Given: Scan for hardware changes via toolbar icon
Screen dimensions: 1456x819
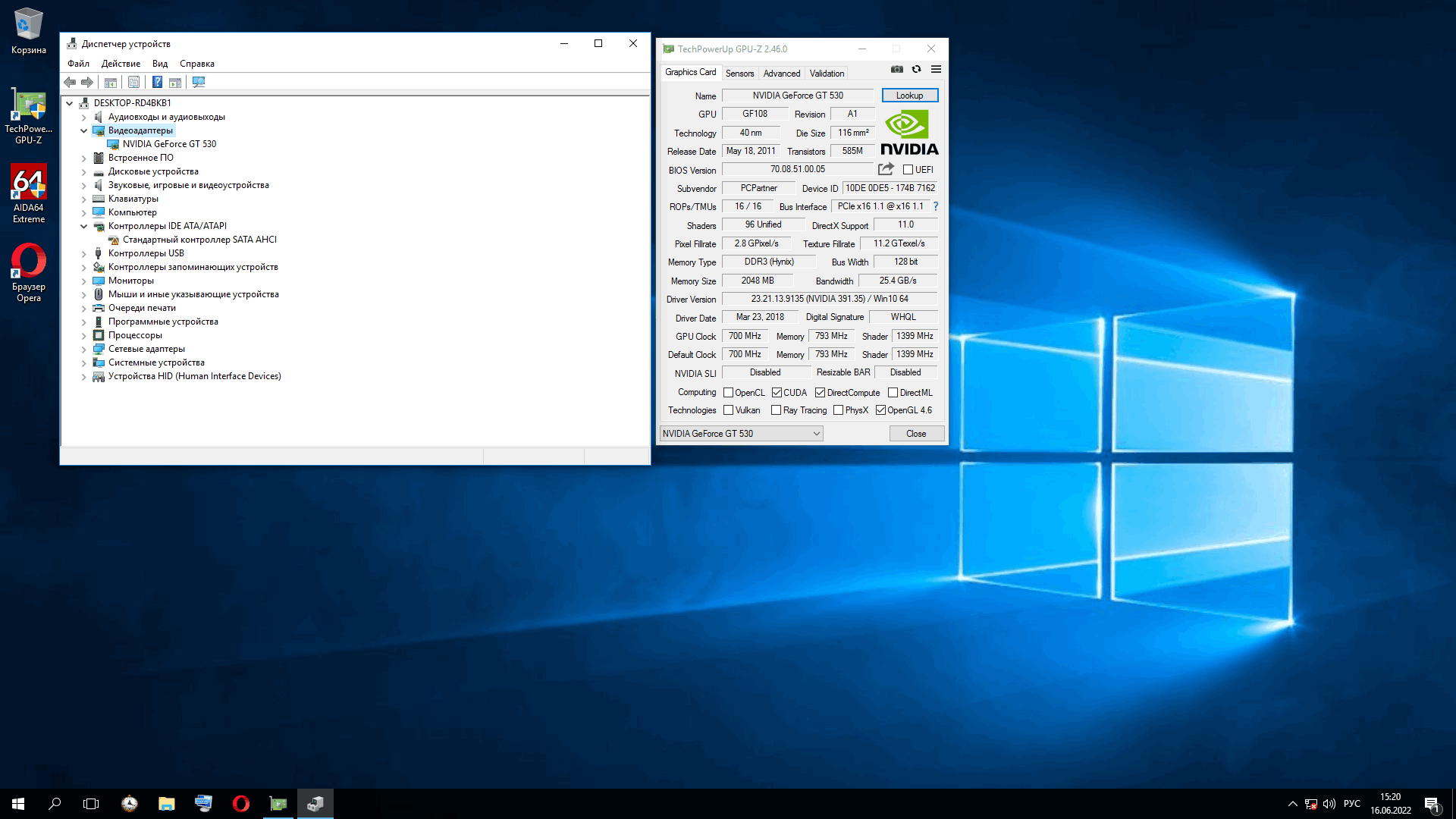Looking at the screenshot, I should [x=199, y=82].
